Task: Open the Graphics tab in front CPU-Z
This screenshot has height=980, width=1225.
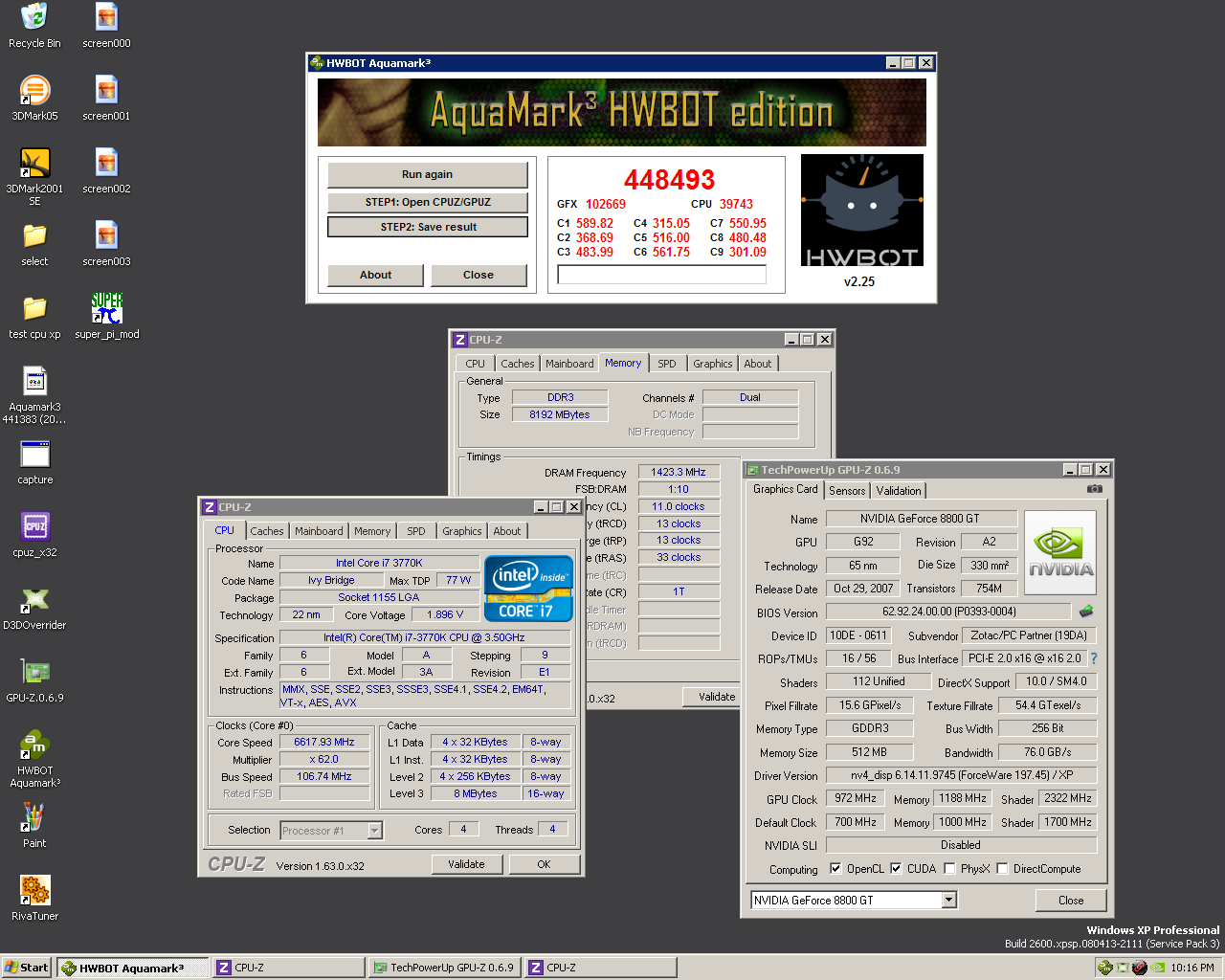Action: tap(462, 531)
